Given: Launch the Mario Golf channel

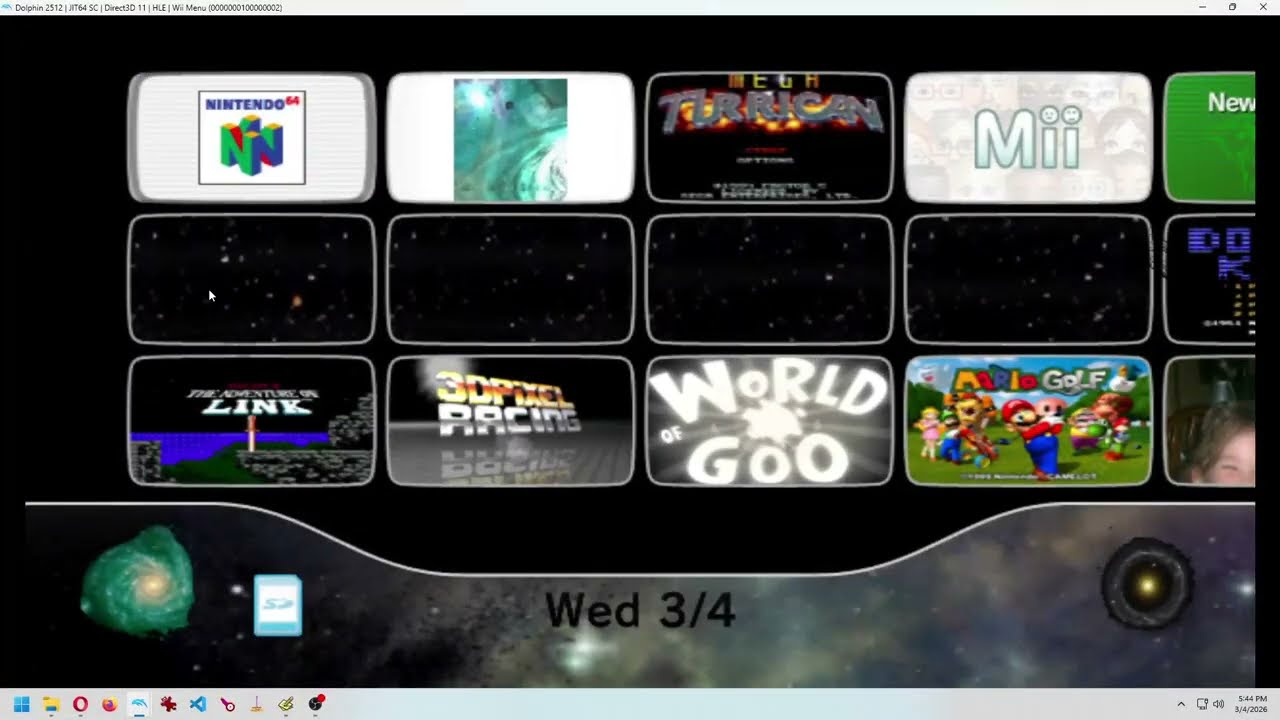Looking at the screenshot, I should [1028, 421].
